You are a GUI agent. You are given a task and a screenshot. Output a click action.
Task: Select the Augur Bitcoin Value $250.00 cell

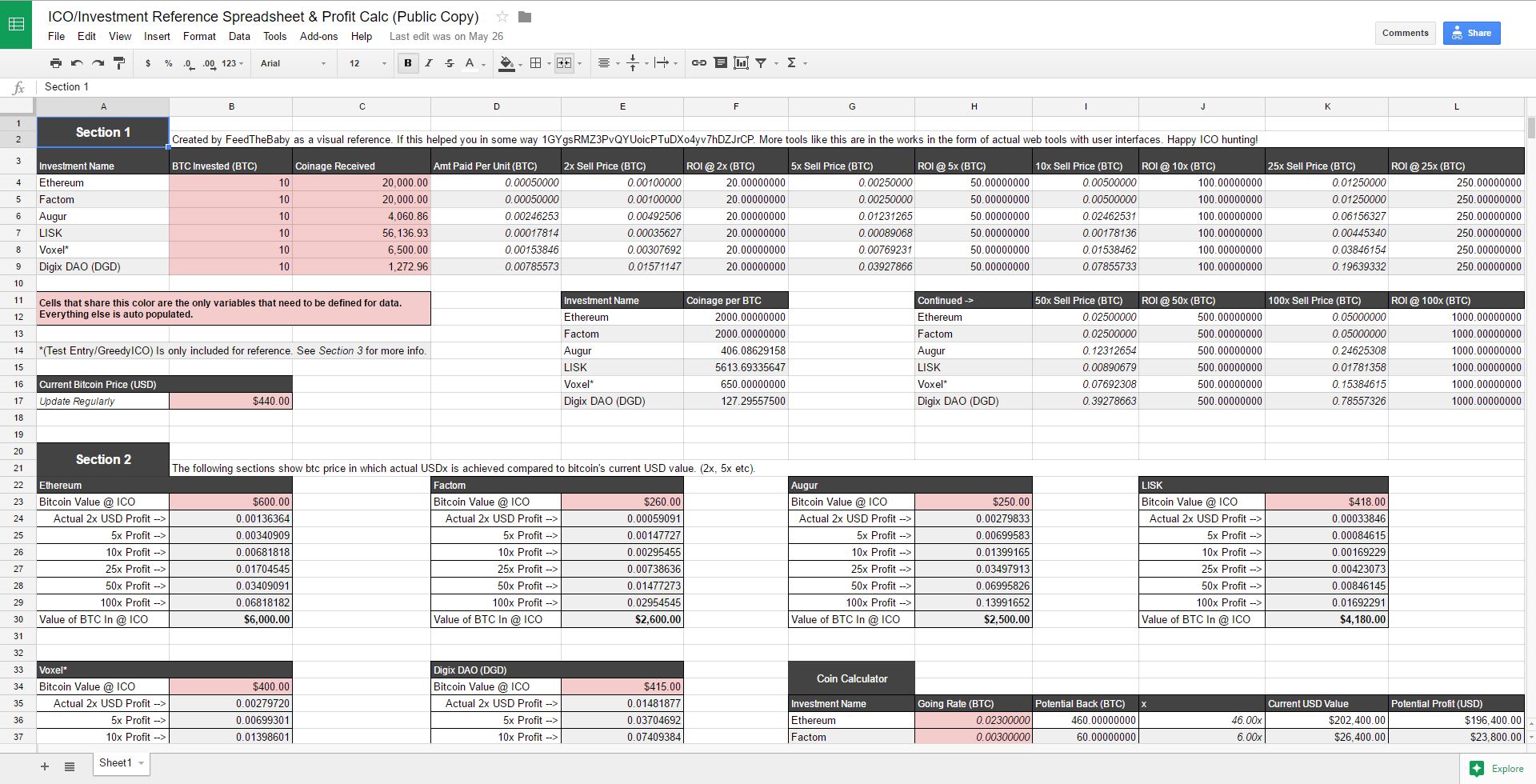coord(974,502)
